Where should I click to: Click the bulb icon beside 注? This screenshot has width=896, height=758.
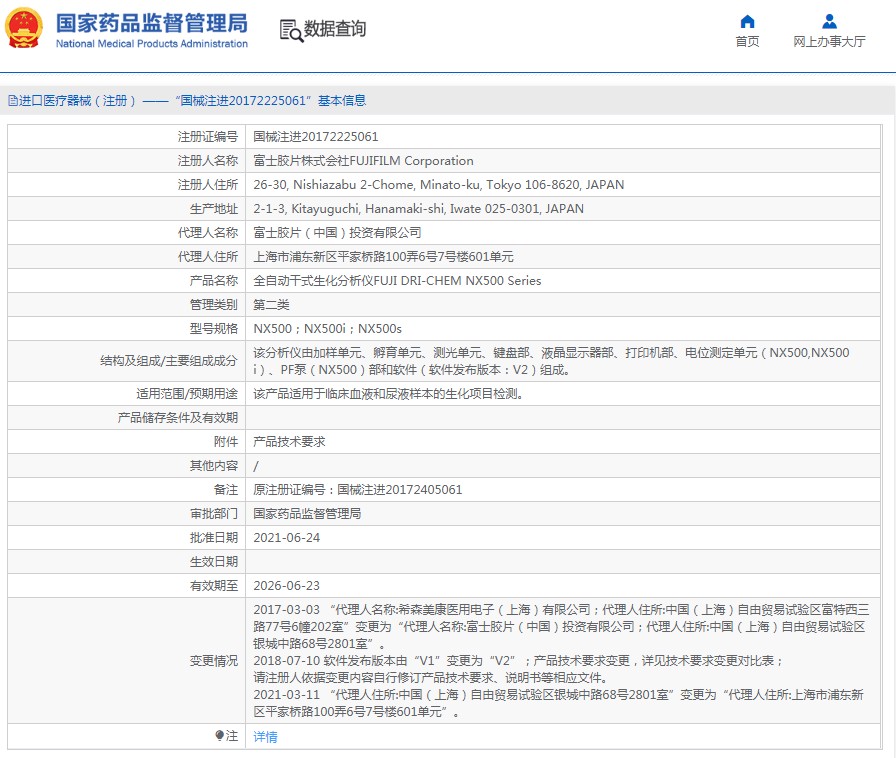[219, 735]
